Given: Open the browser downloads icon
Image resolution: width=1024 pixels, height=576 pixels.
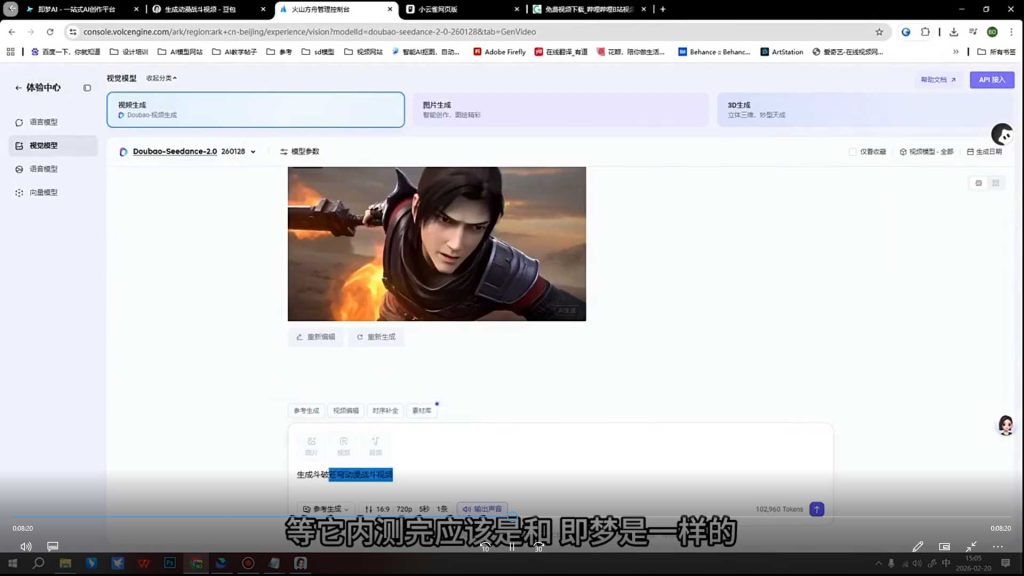Looking at the screenshot, I should click(x=953, y=31).
